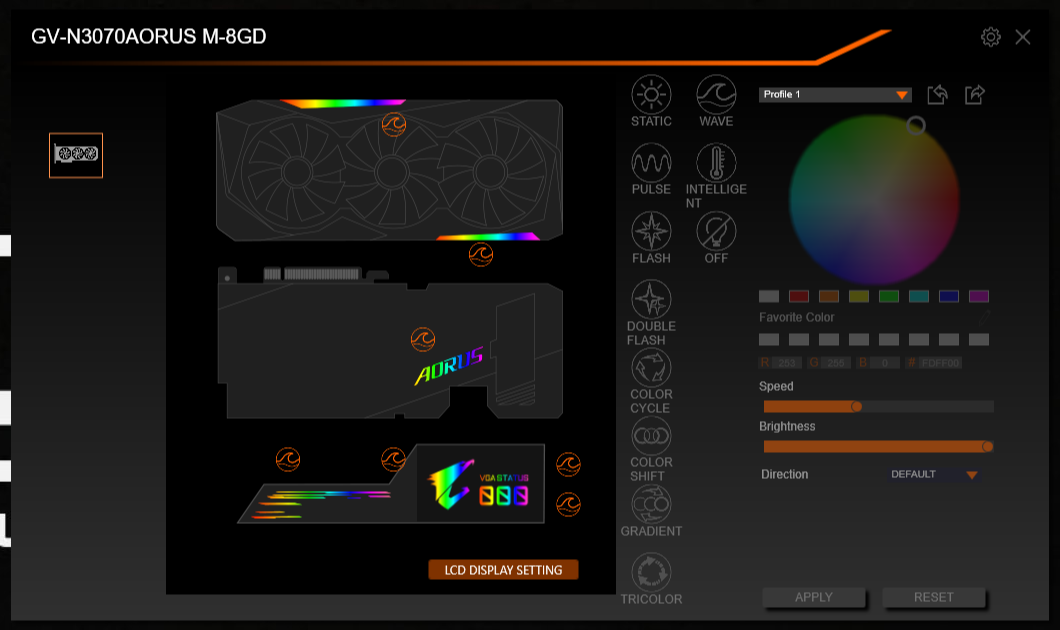Open settings via the gear icon

(x=990, y=37)
